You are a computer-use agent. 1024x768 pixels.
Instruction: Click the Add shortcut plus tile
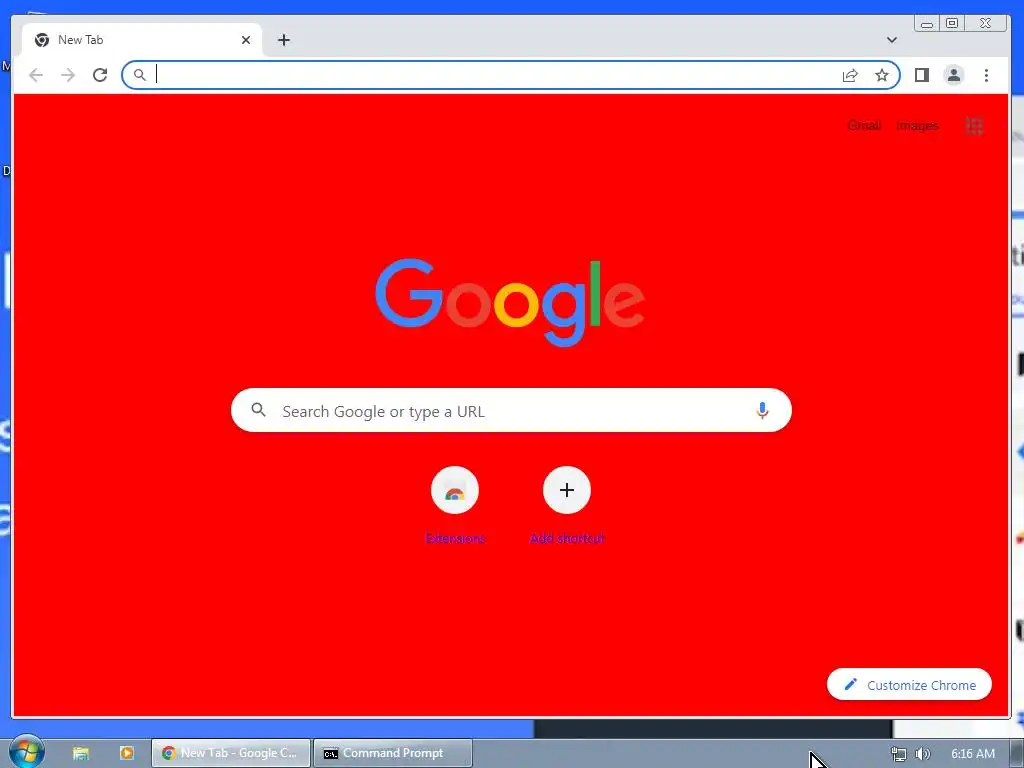567,490
